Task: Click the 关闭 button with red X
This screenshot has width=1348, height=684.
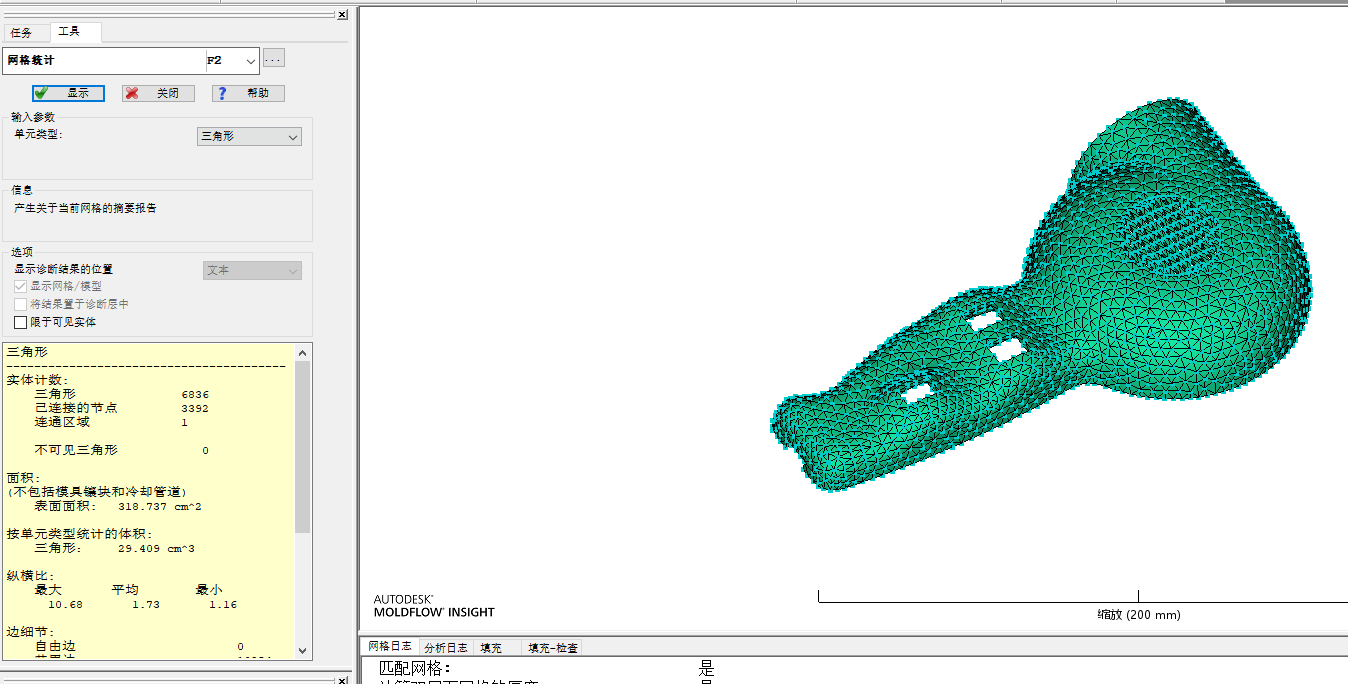Action: (x=158, y=93)
